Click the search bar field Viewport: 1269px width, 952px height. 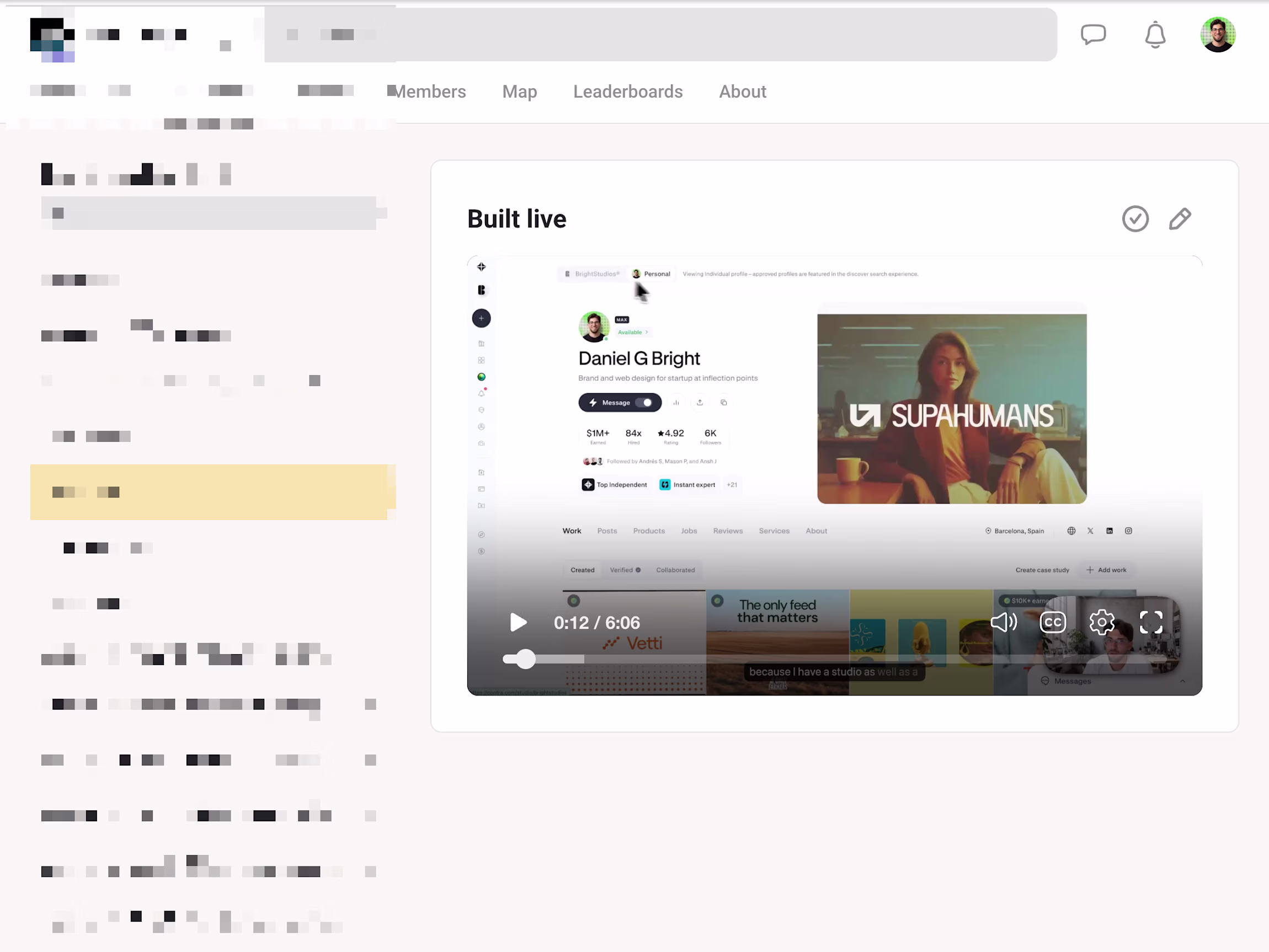coord(660,34)
